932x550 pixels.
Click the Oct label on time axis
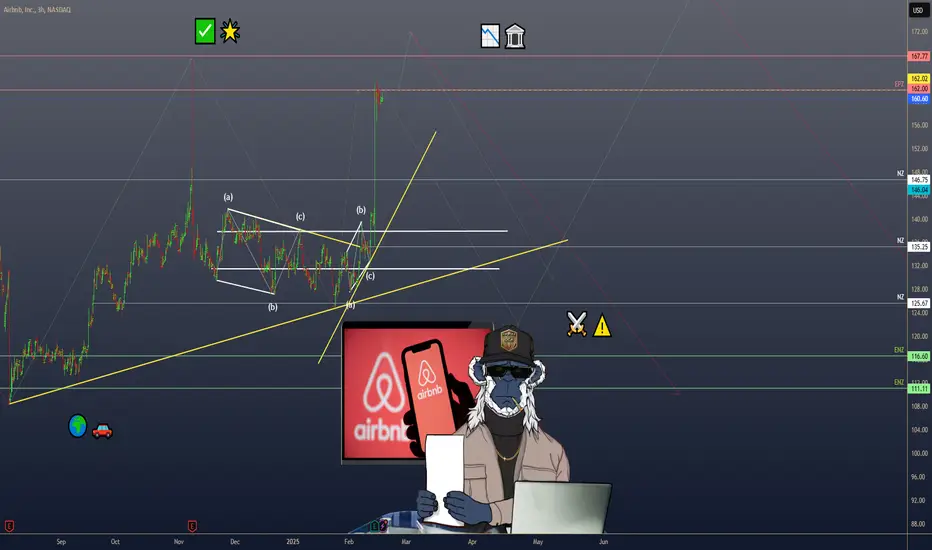115,542
